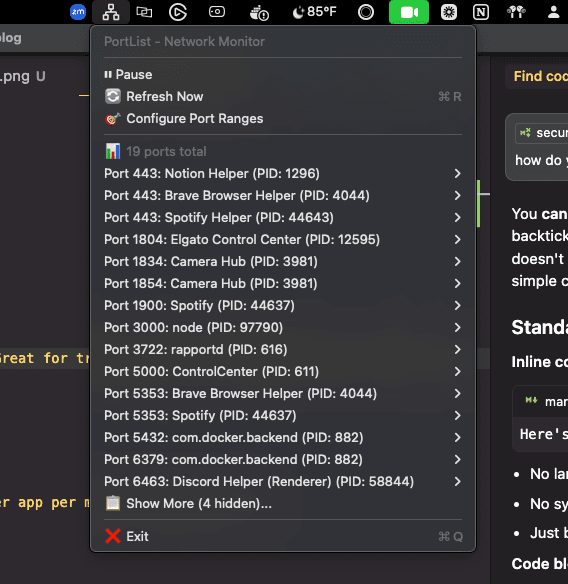Select Port 6379: com.docker.backend entry
This screenshot has height=584, width=568.
(283, 459)
